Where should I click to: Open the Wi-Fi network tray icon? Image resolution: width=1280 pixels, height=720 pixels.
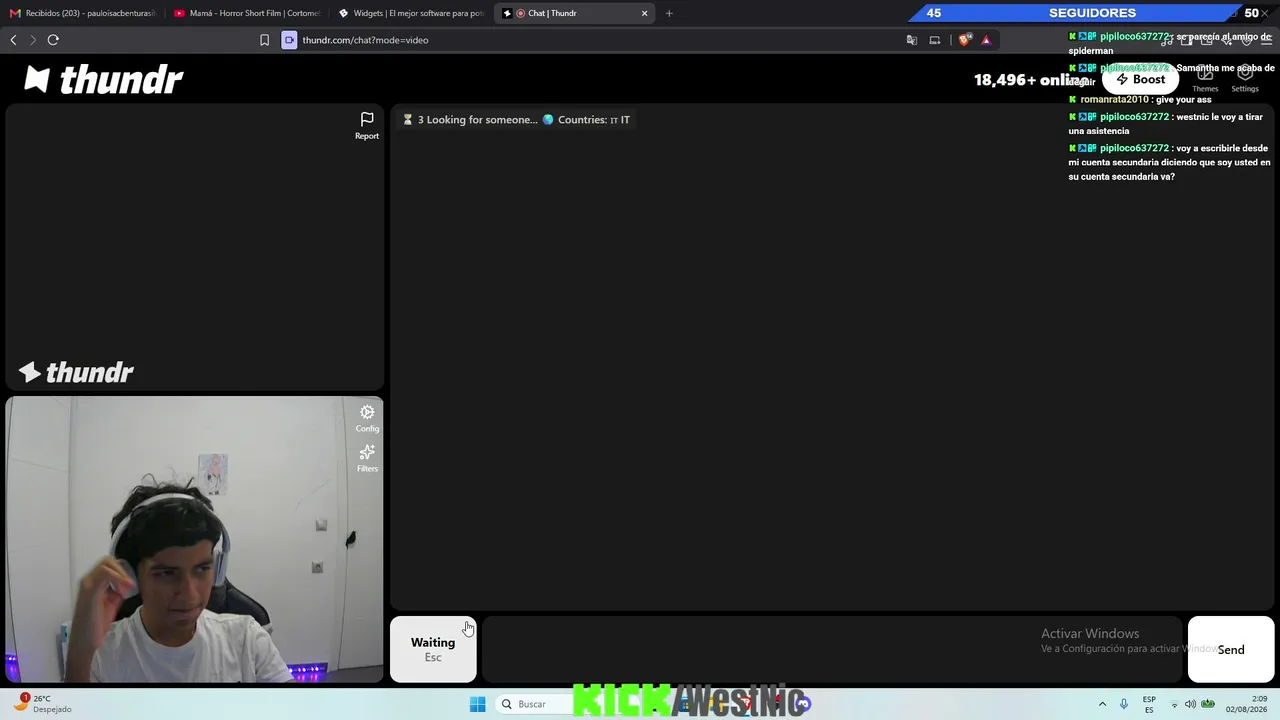coord(1172,704)
